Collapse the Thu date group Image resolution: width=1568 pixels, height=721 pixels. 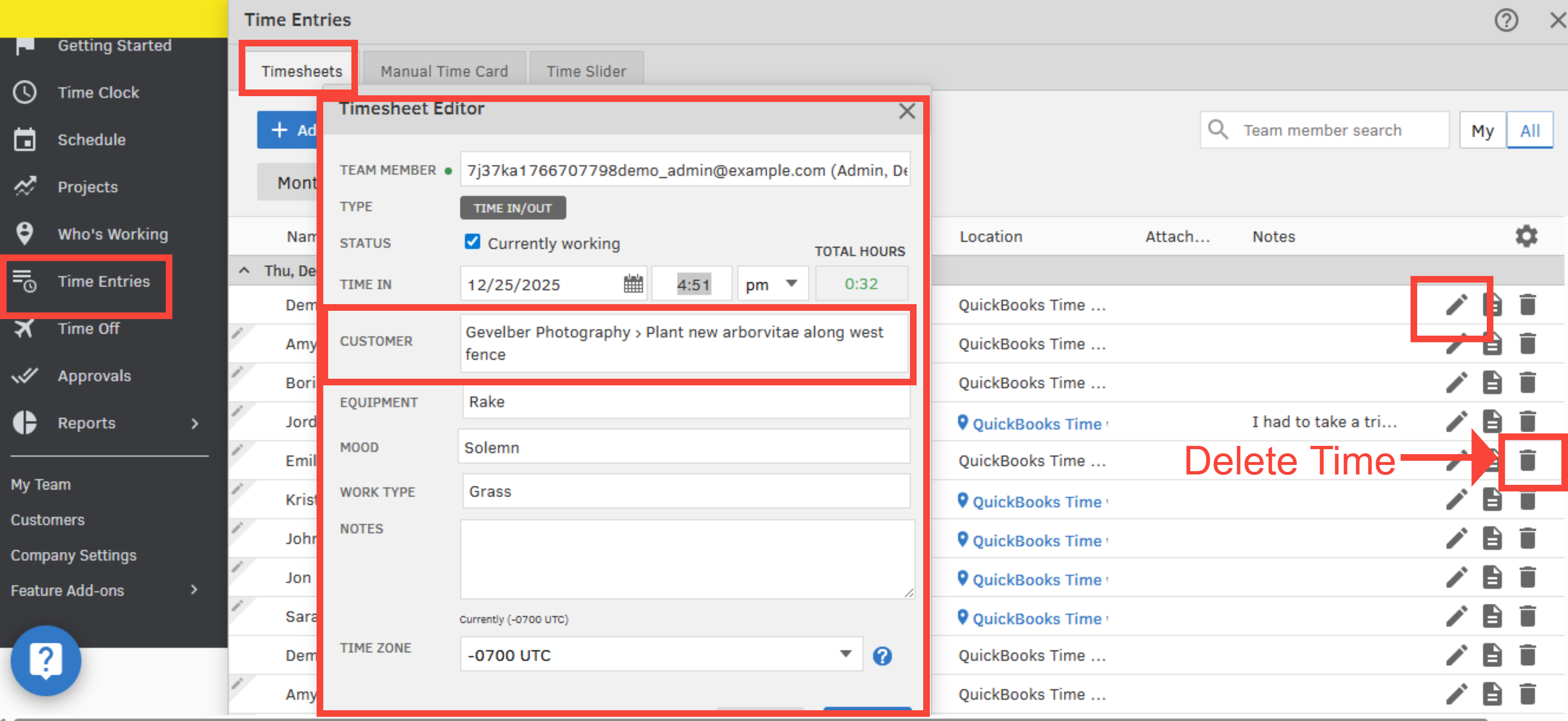[244, 271]
